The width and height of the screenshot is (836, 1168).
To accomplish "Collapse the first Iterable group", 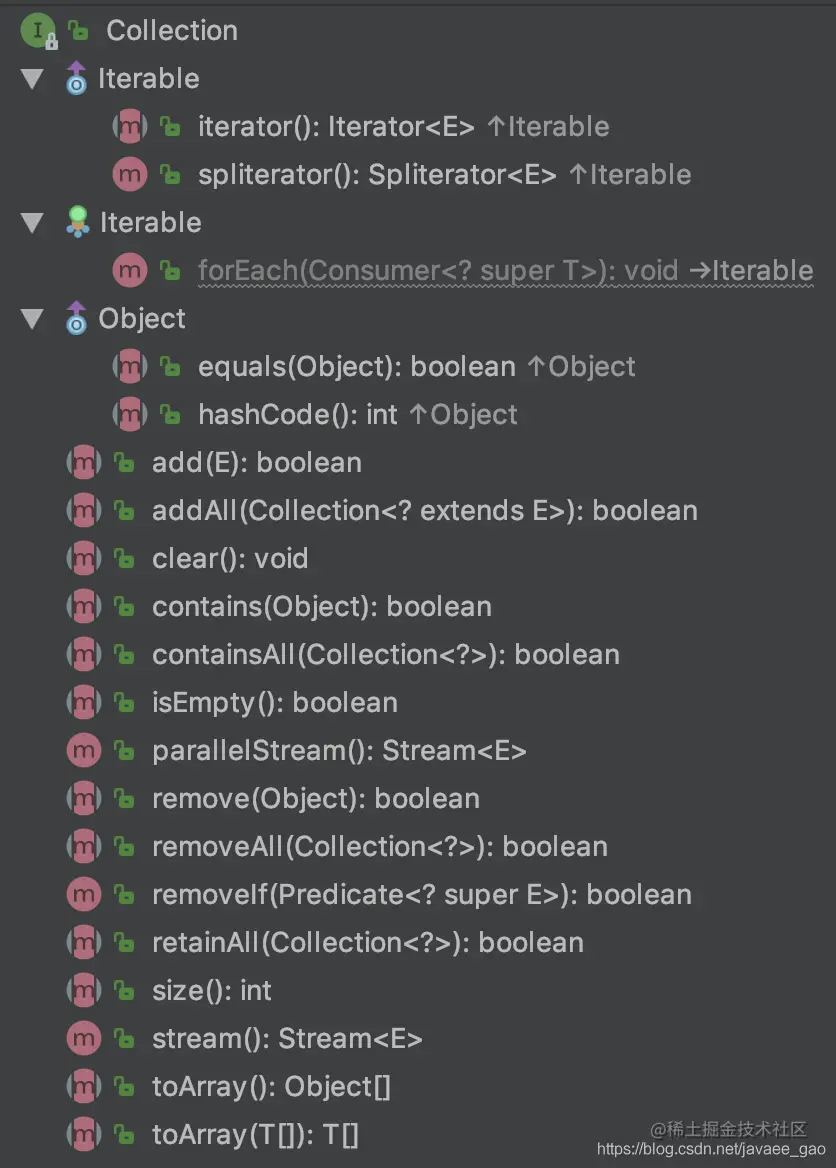I will (x=32, y=79).
